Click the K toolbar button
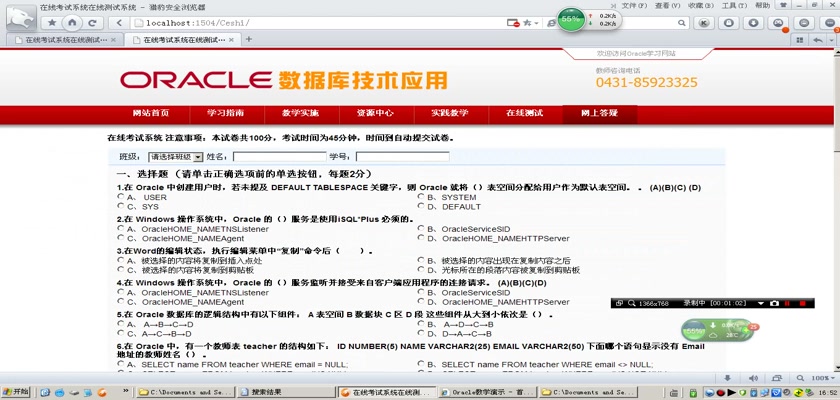Screen dimensions: 840x400 click(704, 23)
